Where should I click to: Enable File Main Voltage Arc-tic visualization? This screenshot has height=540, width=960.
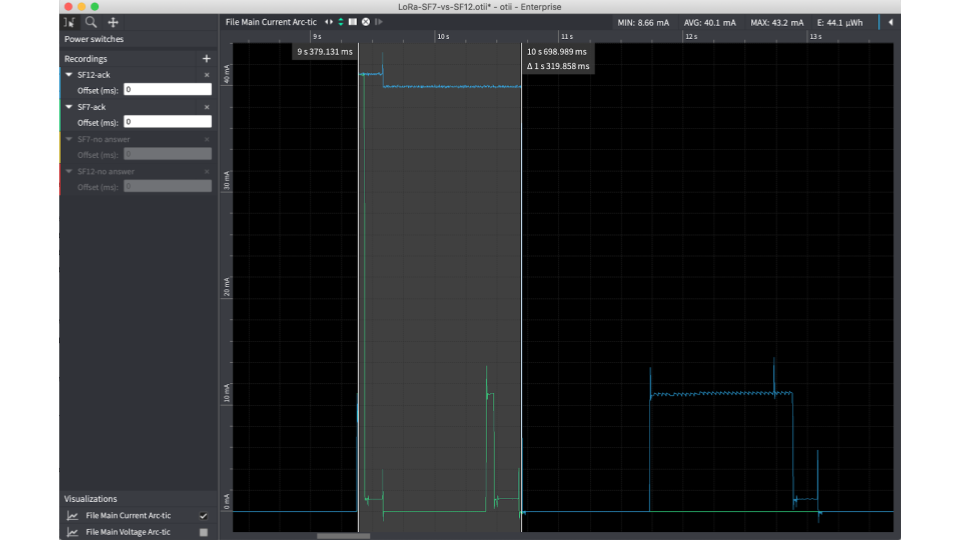point(203,532)
